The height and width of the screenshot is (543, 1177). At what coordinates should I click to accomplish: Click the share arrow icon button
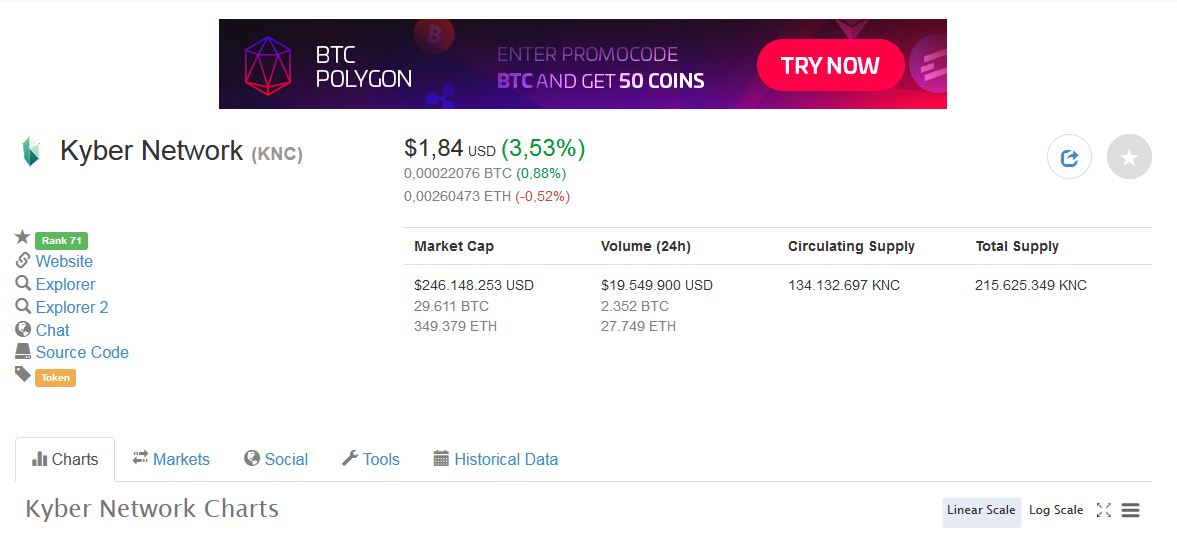click(x=1069, y=158)
